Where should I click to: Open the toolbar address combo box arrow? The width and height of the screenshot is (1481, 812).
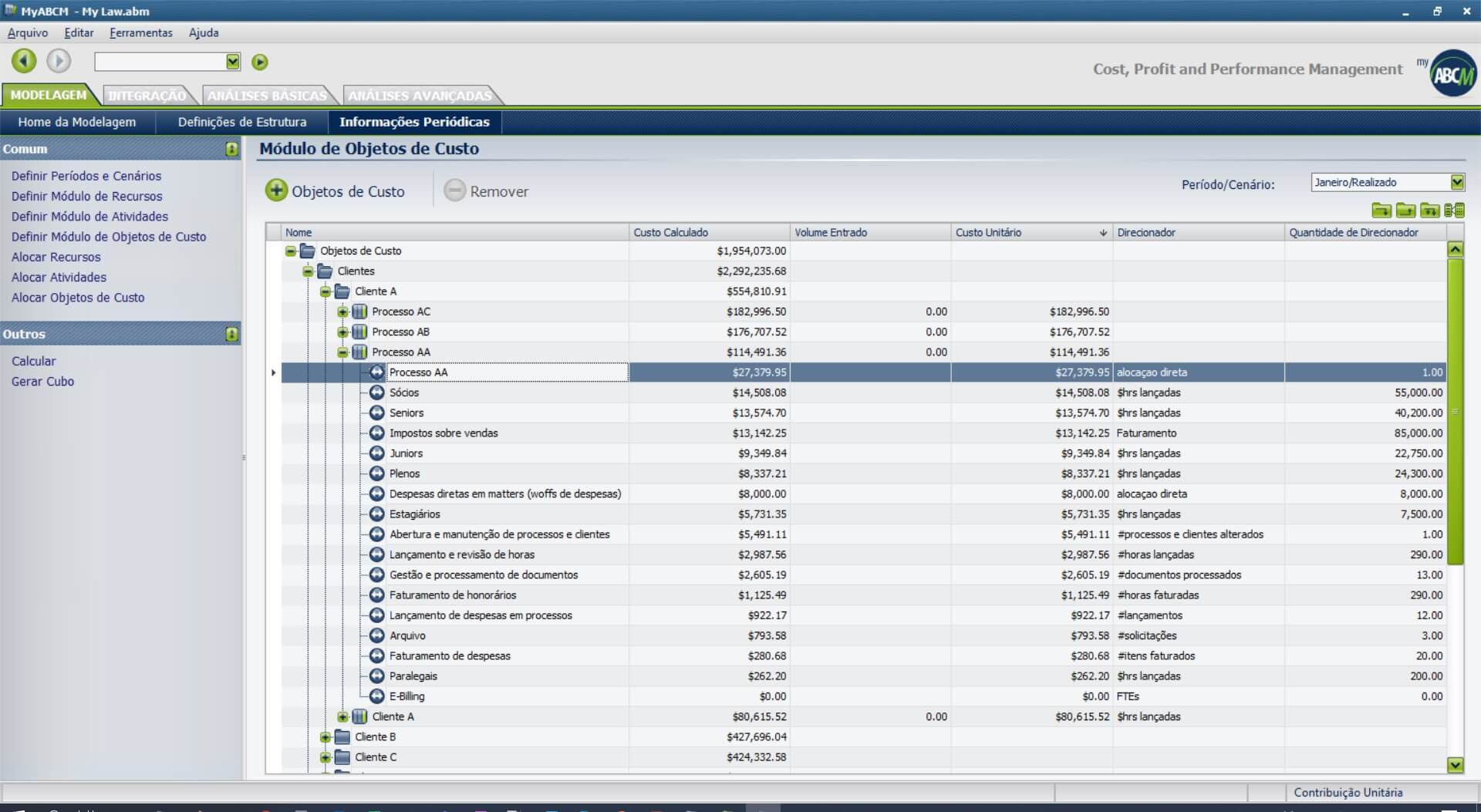[x=233, y=62]
